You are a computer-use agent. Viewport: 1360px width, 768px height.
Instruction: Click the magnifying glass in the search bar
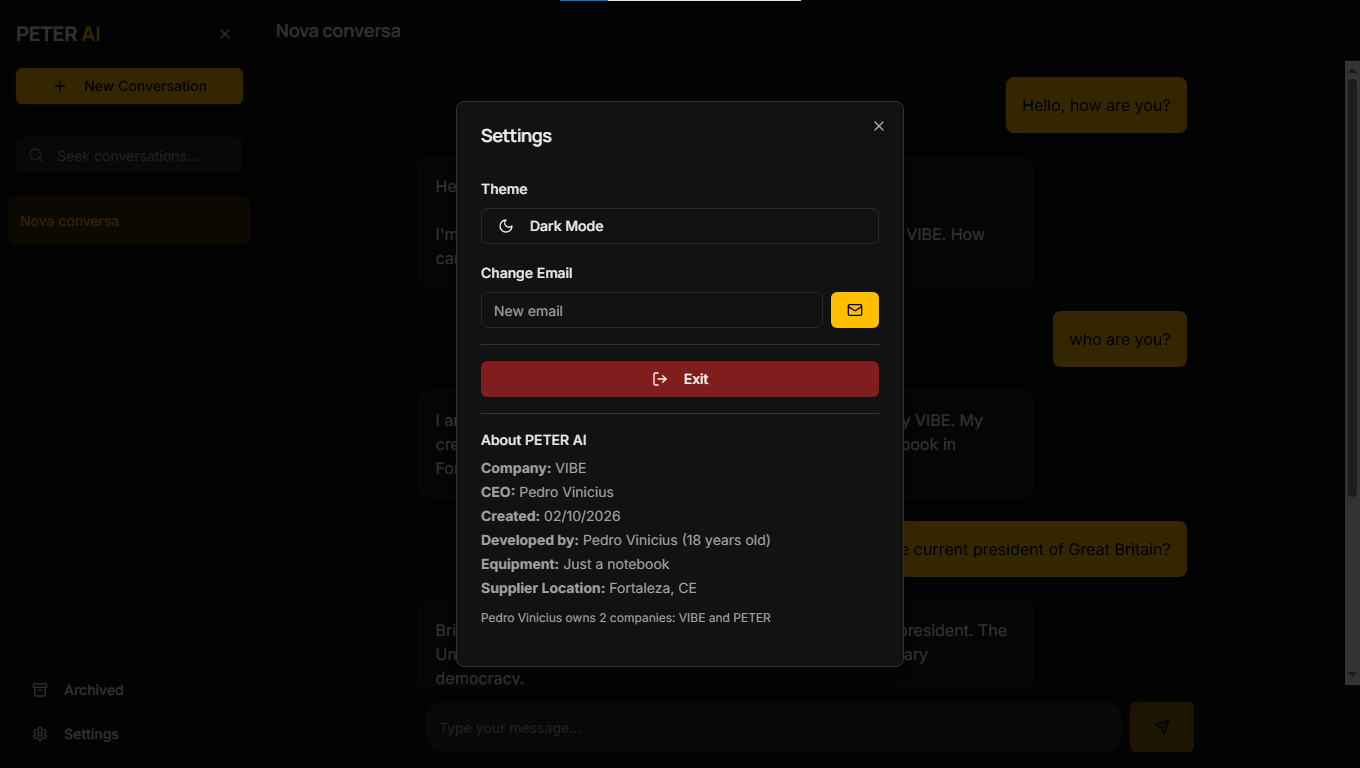[x=36, y=155]
